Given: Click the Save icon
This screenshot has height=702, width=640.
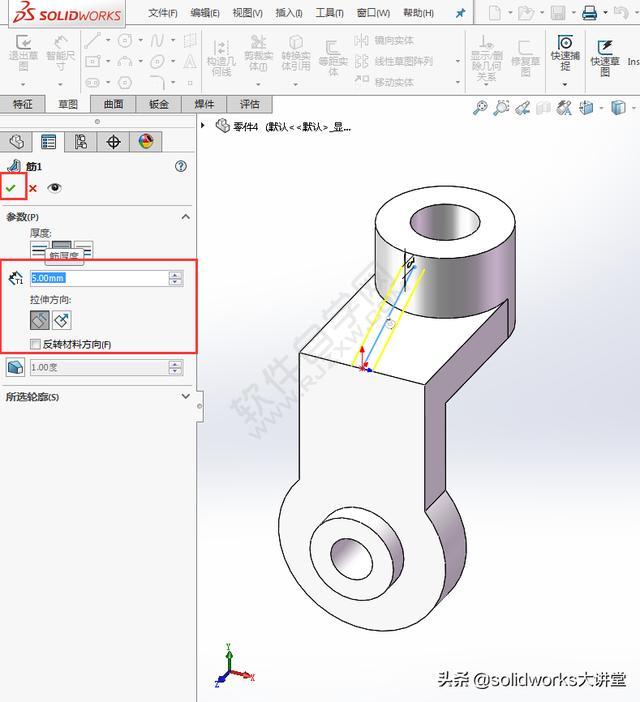Looking at the screenshot, I should click(x=558, y=13).
